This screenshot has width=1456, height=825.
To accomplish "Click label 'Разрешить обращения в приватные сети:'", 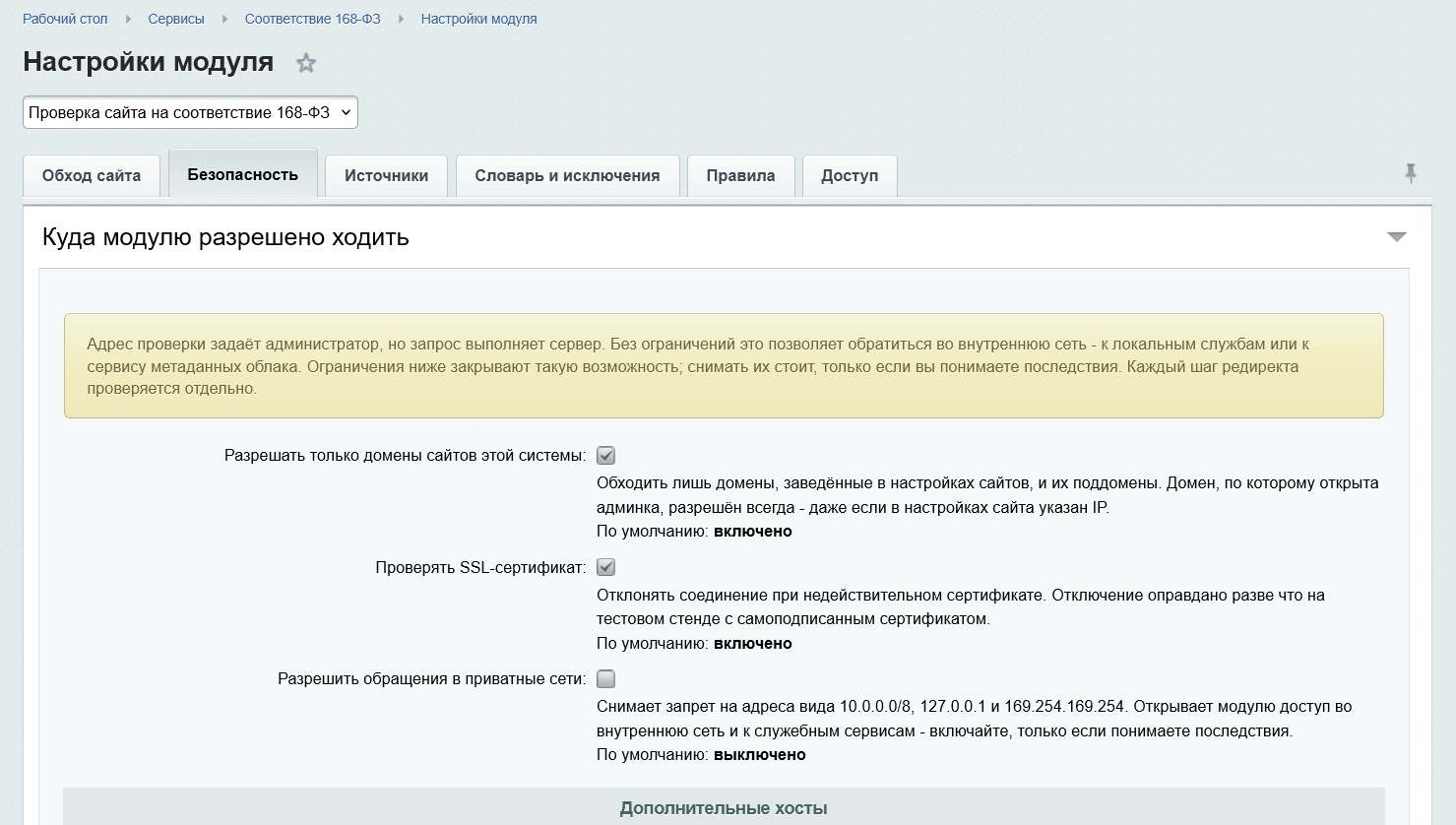I will pyautogui.click(x=432, y=679).
